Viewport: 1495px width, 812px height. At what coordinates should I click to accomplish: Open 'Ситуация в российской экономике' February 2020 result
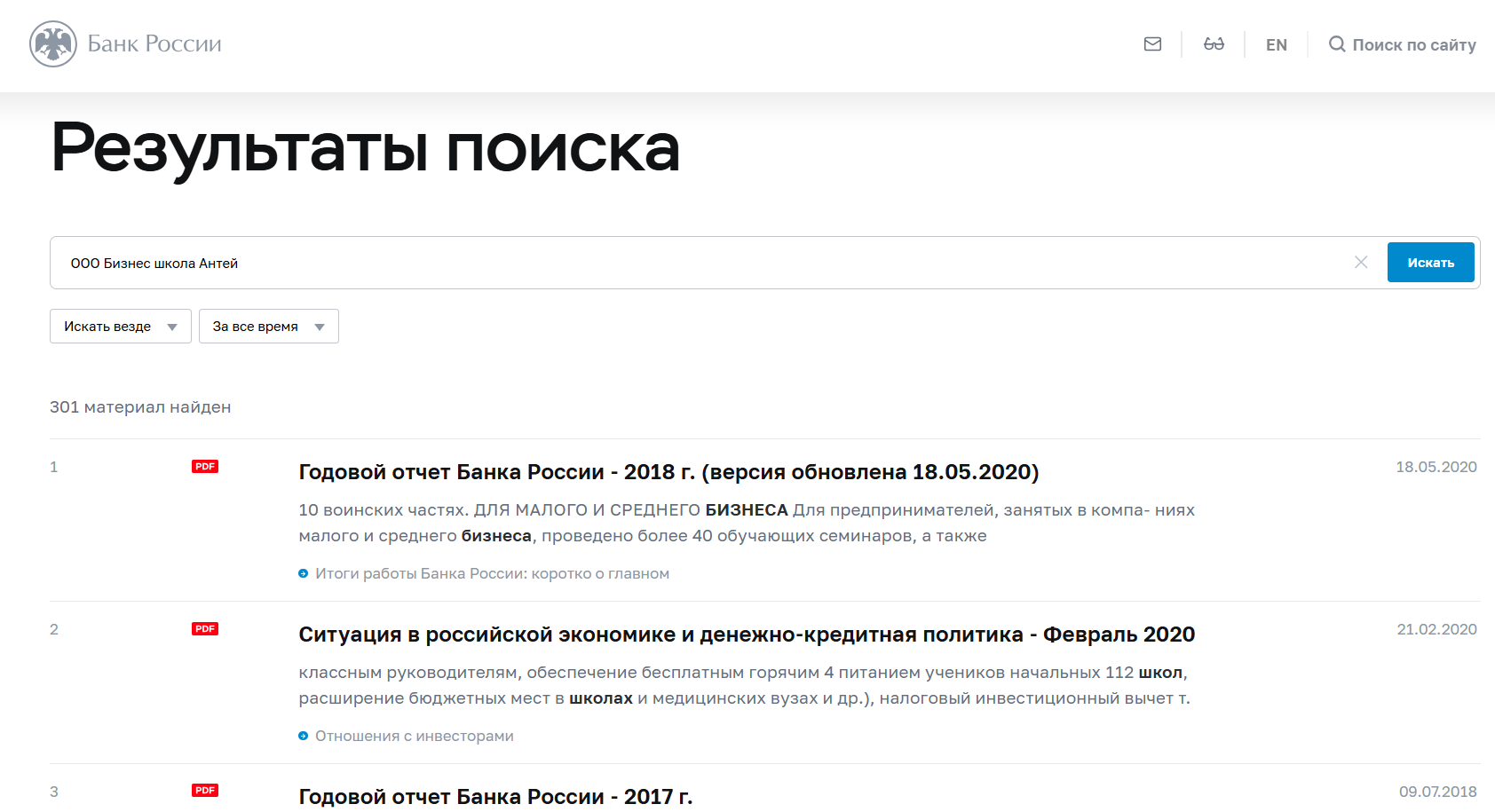point(747,635)
